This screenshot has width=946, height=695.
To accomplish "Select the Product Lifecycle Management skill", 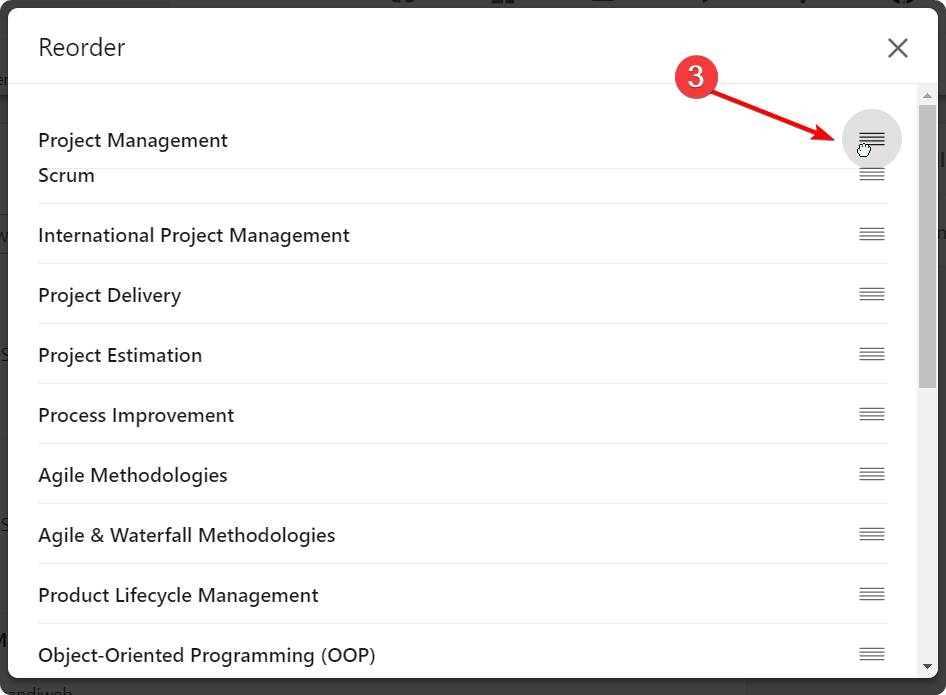I will [x=178, y=596].
